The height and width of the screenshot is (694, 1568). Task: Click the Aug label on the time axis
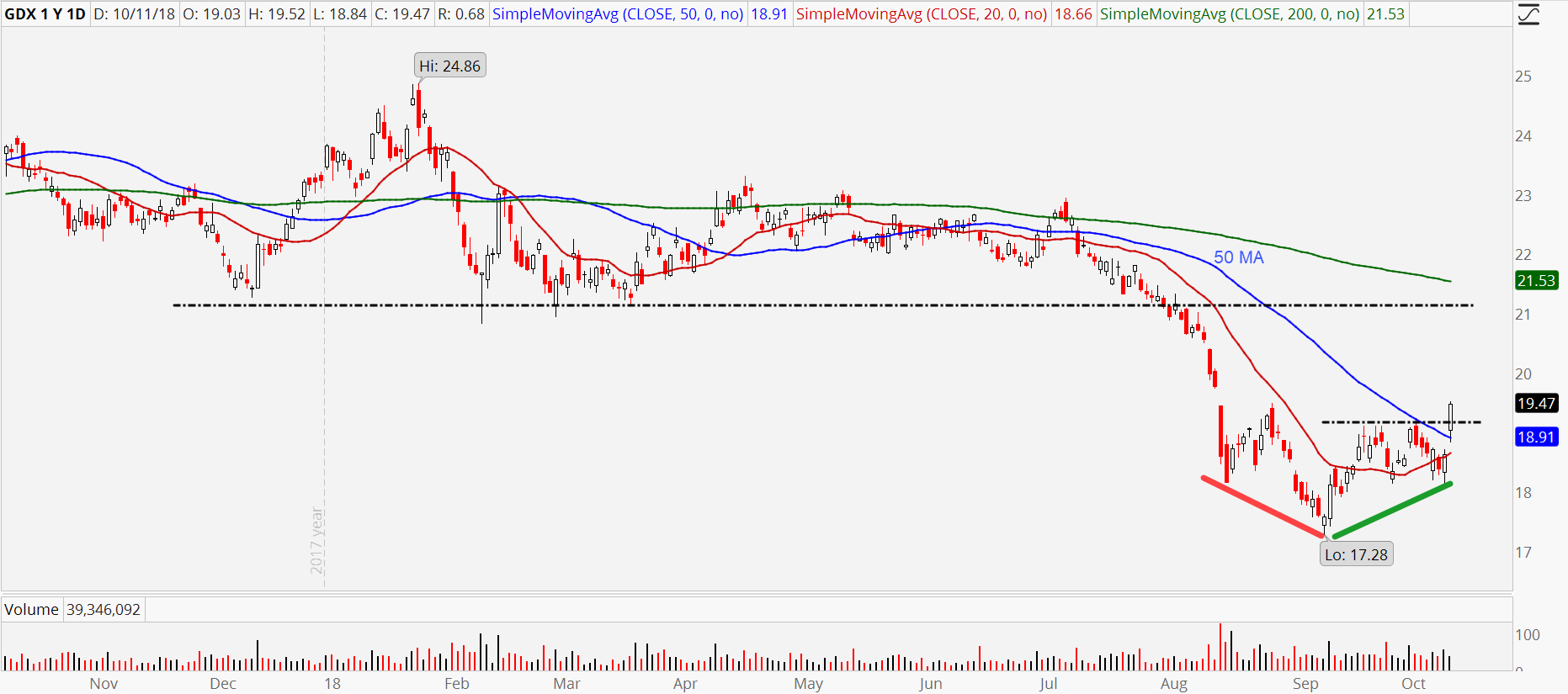(x=1174, y=684)
